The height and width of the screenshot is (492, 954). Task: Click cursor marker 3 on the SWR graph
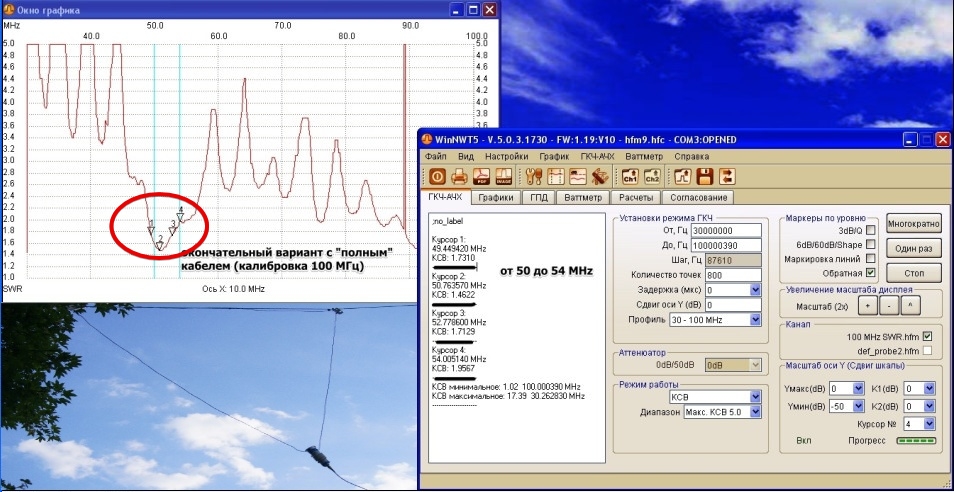pyautogui.click(x=173, y=229)
